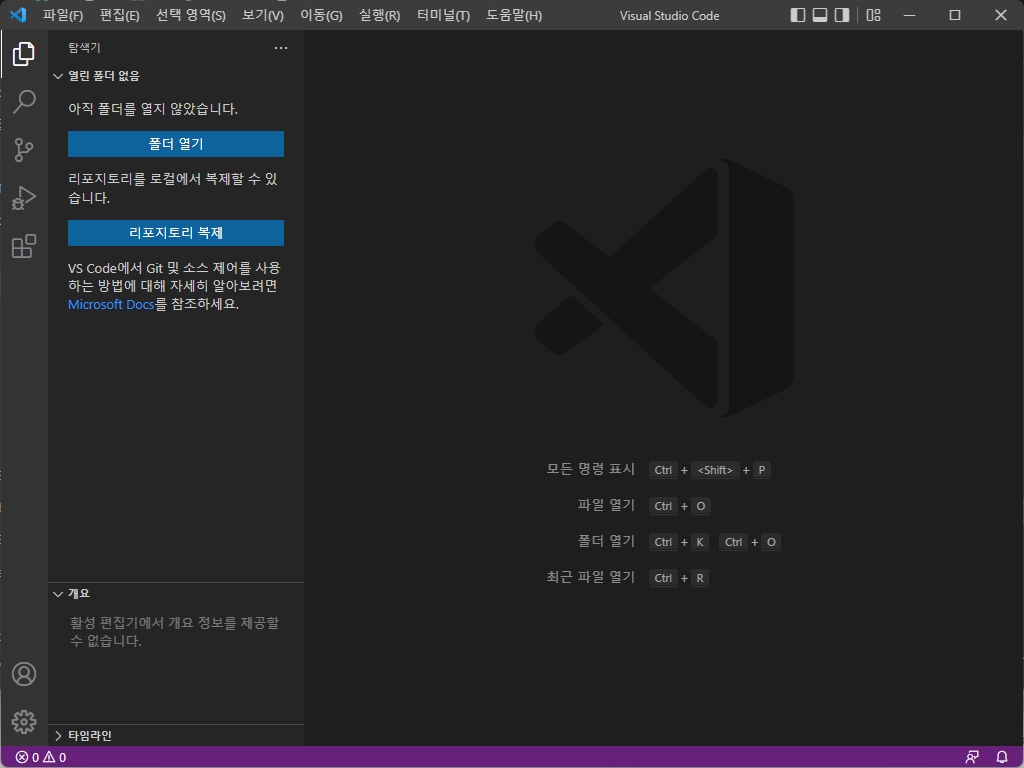
Task: Open the Explorer view in activity bar
Action: pos(24,54)
